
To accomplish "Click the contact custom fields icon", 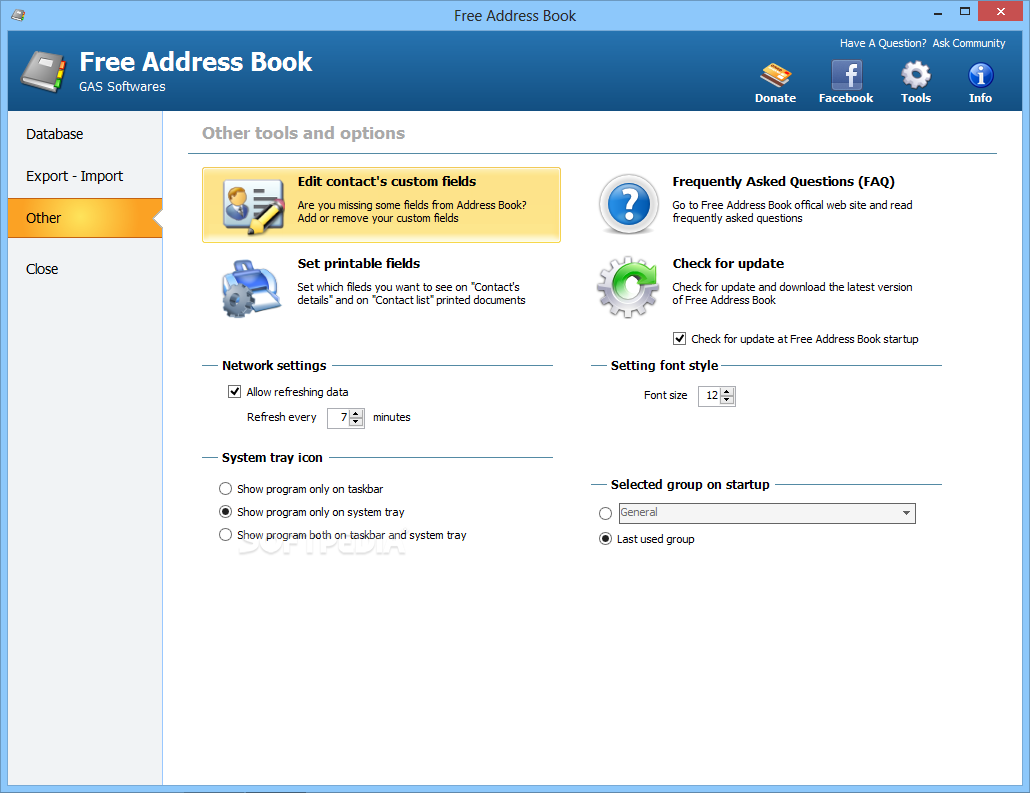I will pos(253,206).
